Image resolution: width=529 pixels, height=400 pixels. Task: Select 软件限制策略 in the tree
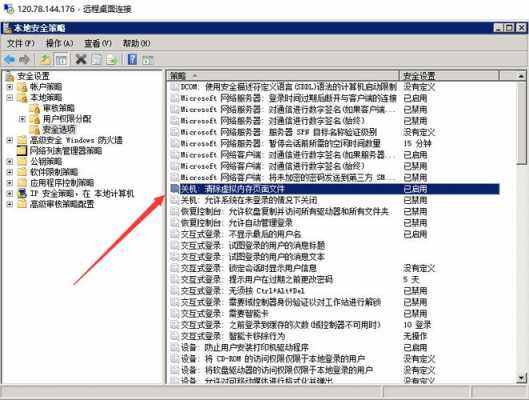(54, 172)
